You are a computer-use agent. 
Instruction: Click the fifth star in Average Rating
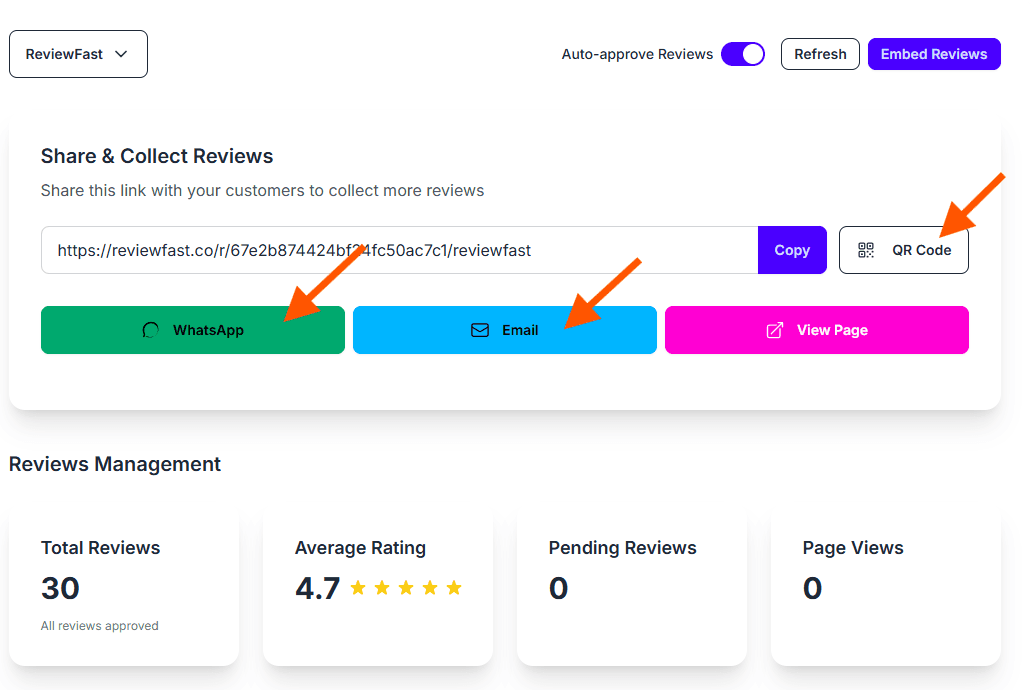454,588
